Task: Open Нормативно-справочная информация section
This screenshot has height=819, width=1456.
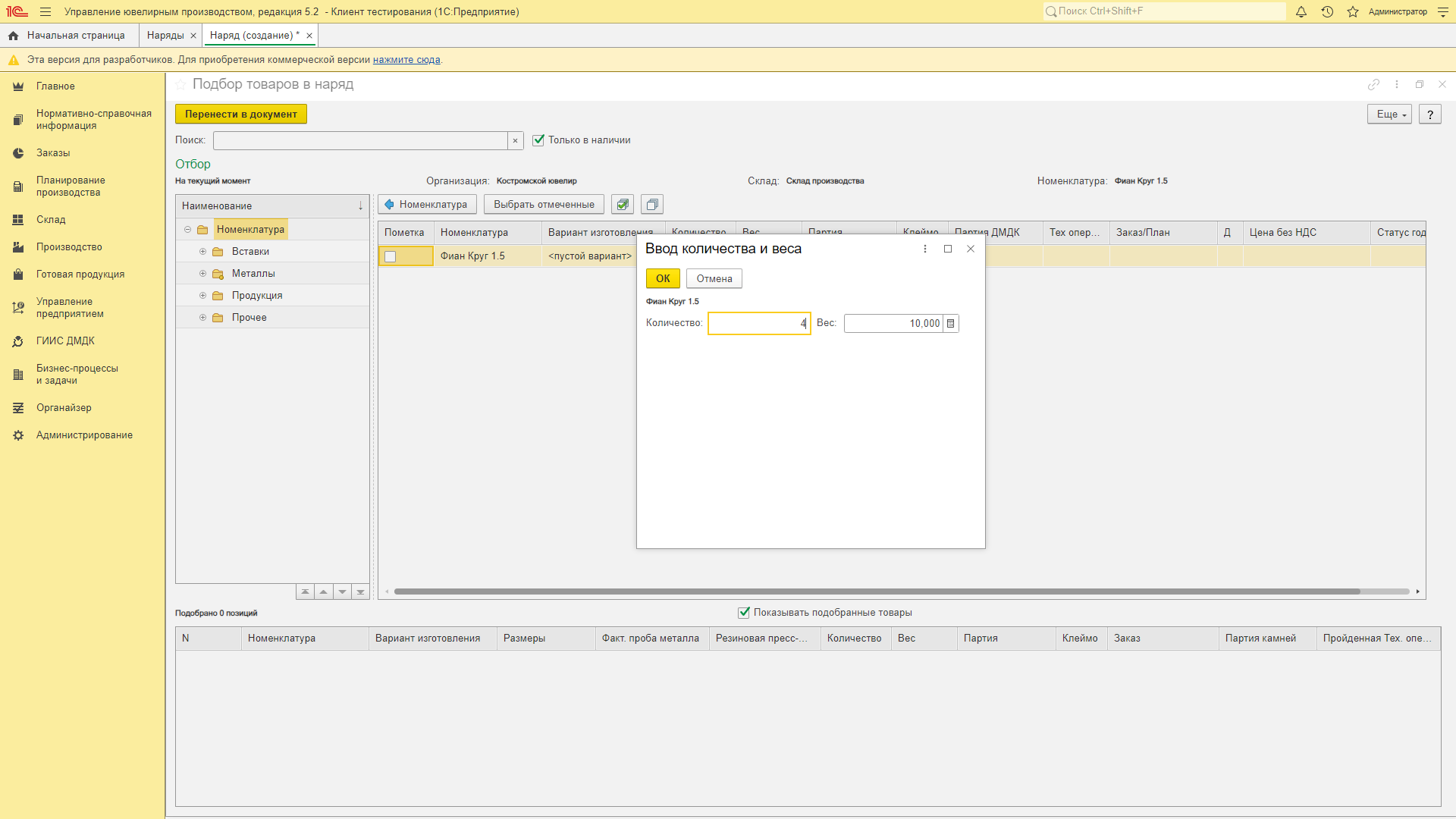Action: coord(82,120)
